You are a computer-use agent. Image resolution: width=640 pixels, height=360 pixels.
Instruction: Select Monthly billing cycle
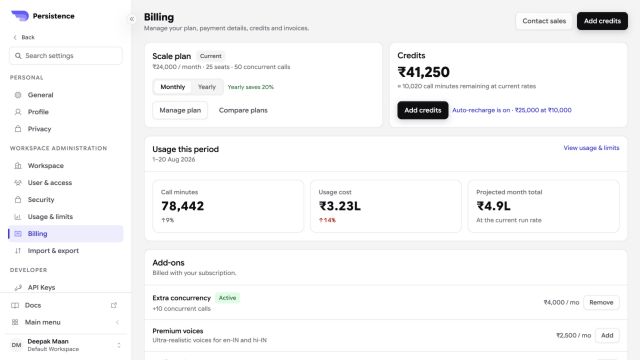(x=173, y=87)
